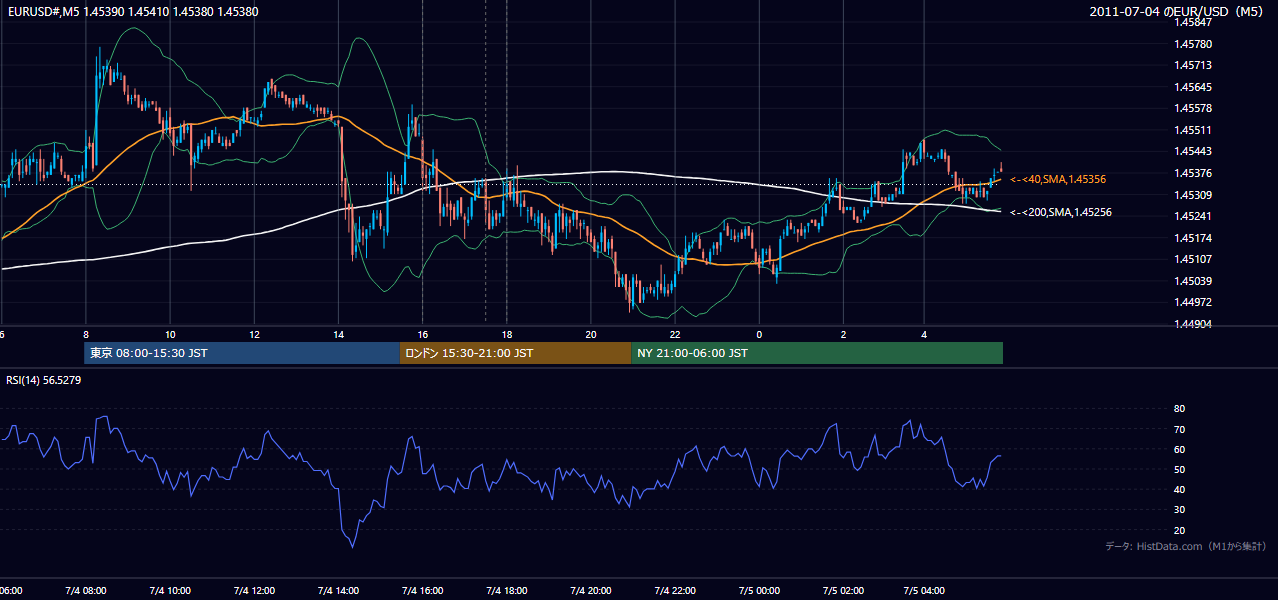The height and width of the screenshot is (600, 1278).
Task: Click bottom time label 7/4 14:00
Action: tap(338, 590)
